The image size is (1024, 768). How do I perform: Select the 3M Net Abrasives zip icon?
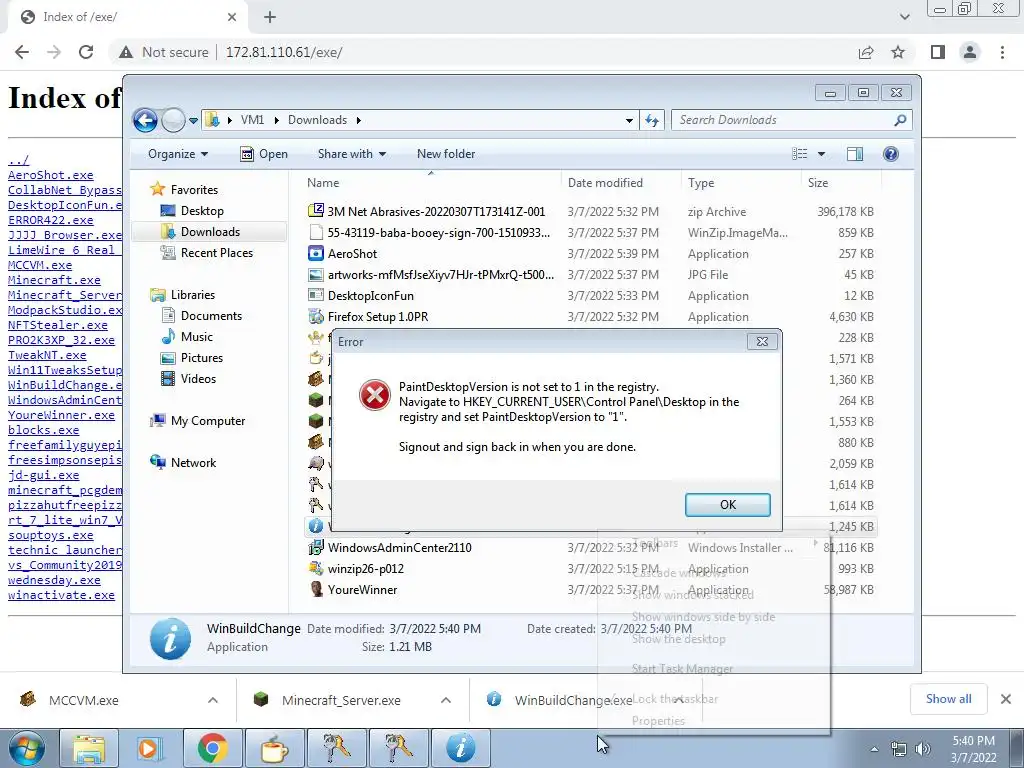tap(316, 211)
